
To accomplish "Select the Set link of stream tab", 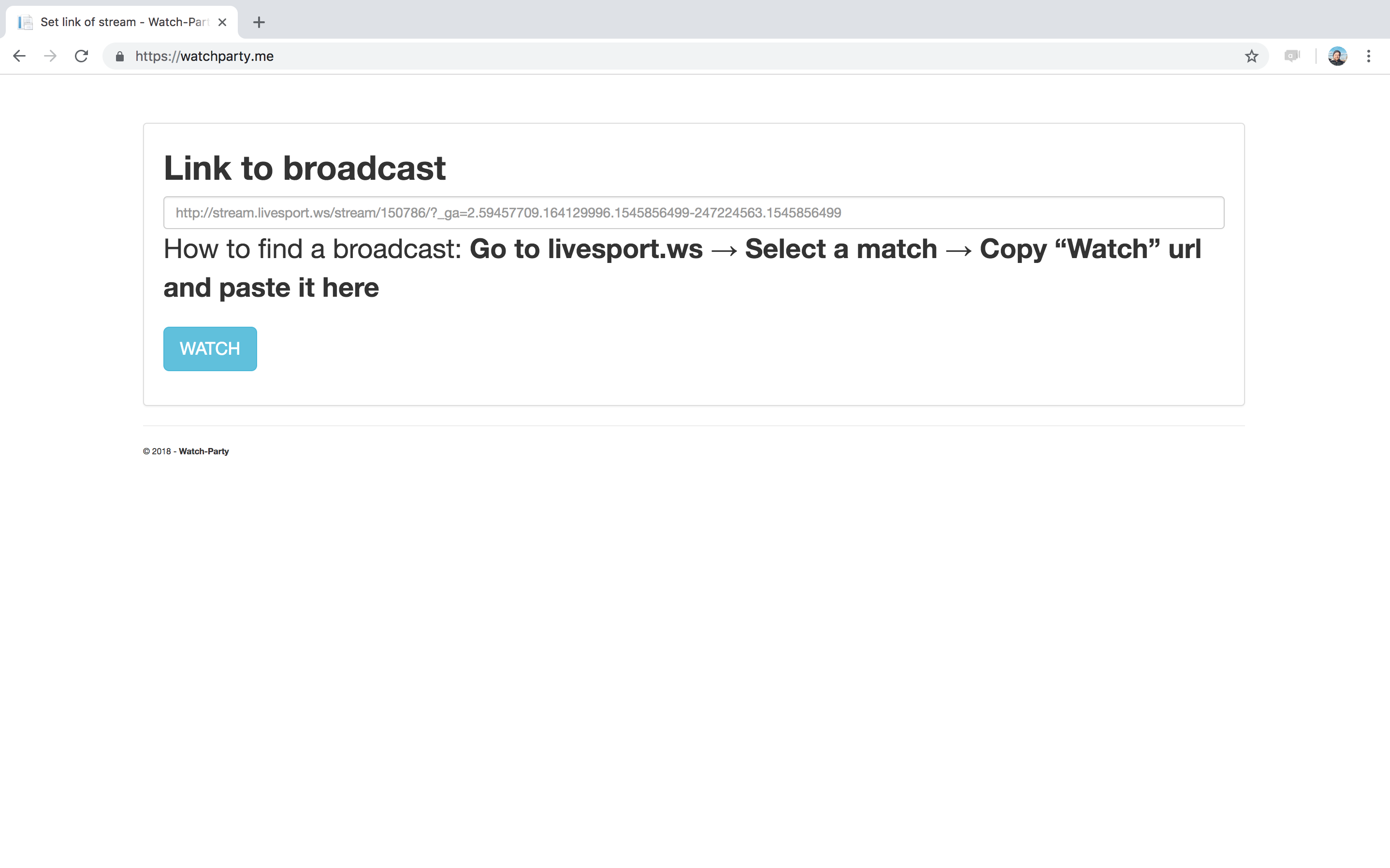I will [123, 22].
